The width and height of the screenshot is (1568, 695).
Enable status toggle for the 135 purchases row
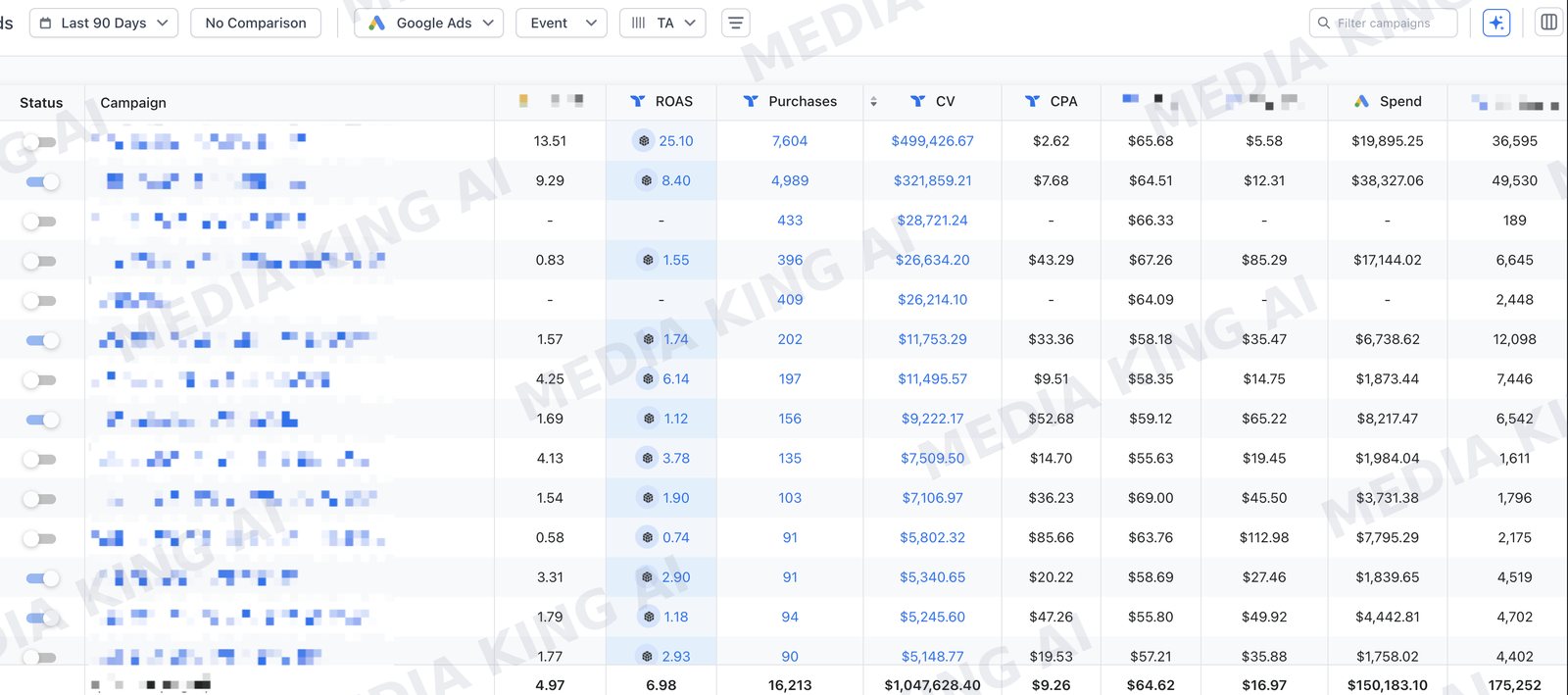click(39, 459)
